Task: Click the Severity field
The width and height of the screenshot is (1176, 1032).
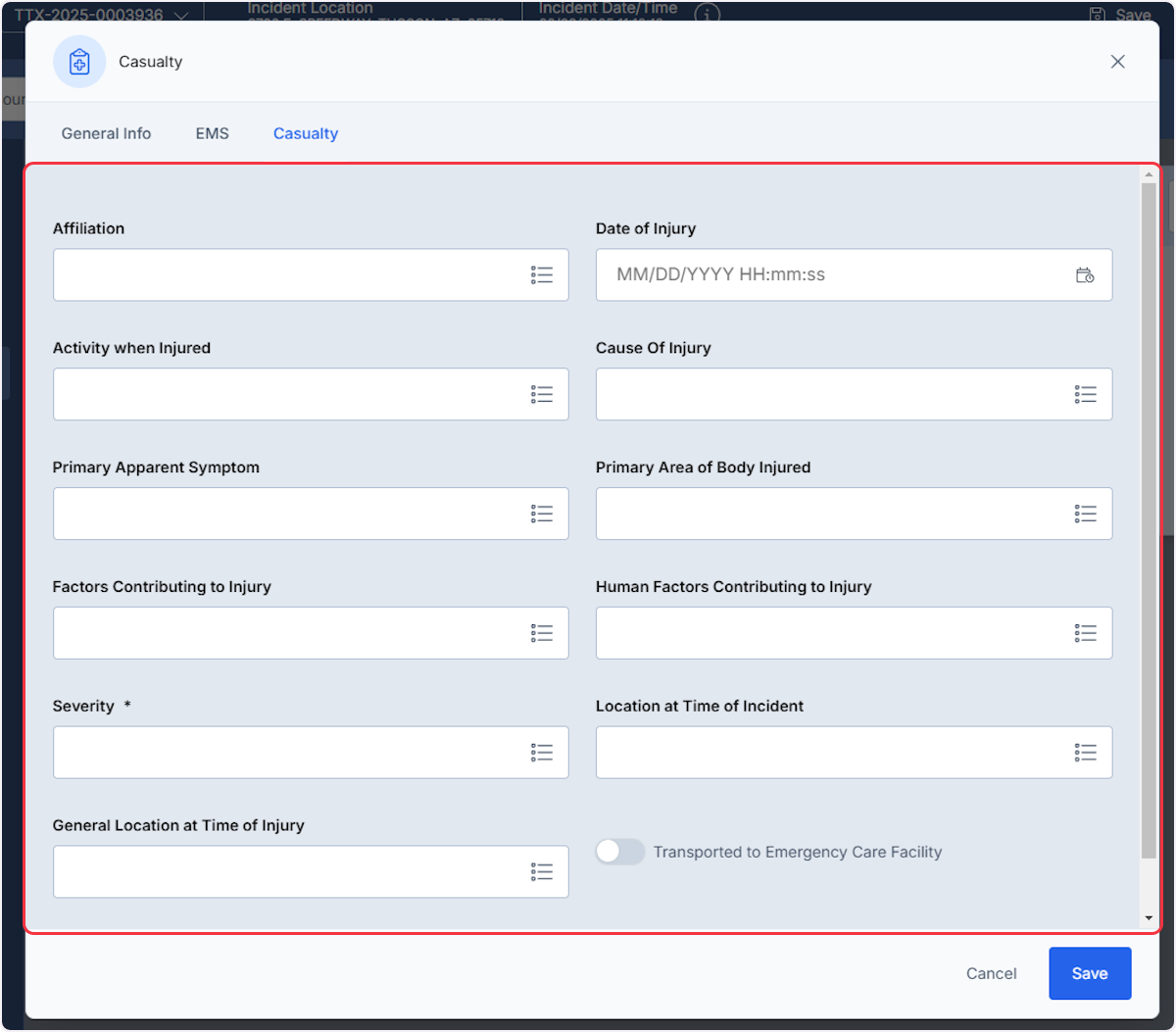Action: tap(311, 753)
